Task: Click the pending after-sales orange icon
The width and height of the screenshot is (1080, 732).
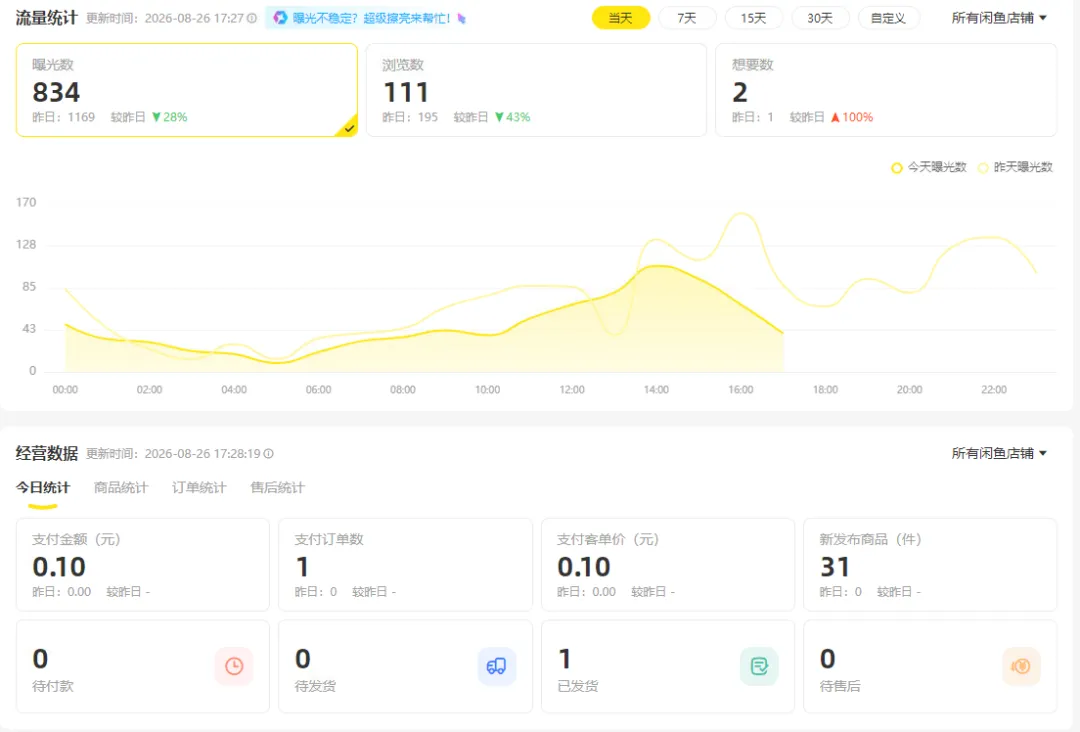Action: click(1021, 666)
